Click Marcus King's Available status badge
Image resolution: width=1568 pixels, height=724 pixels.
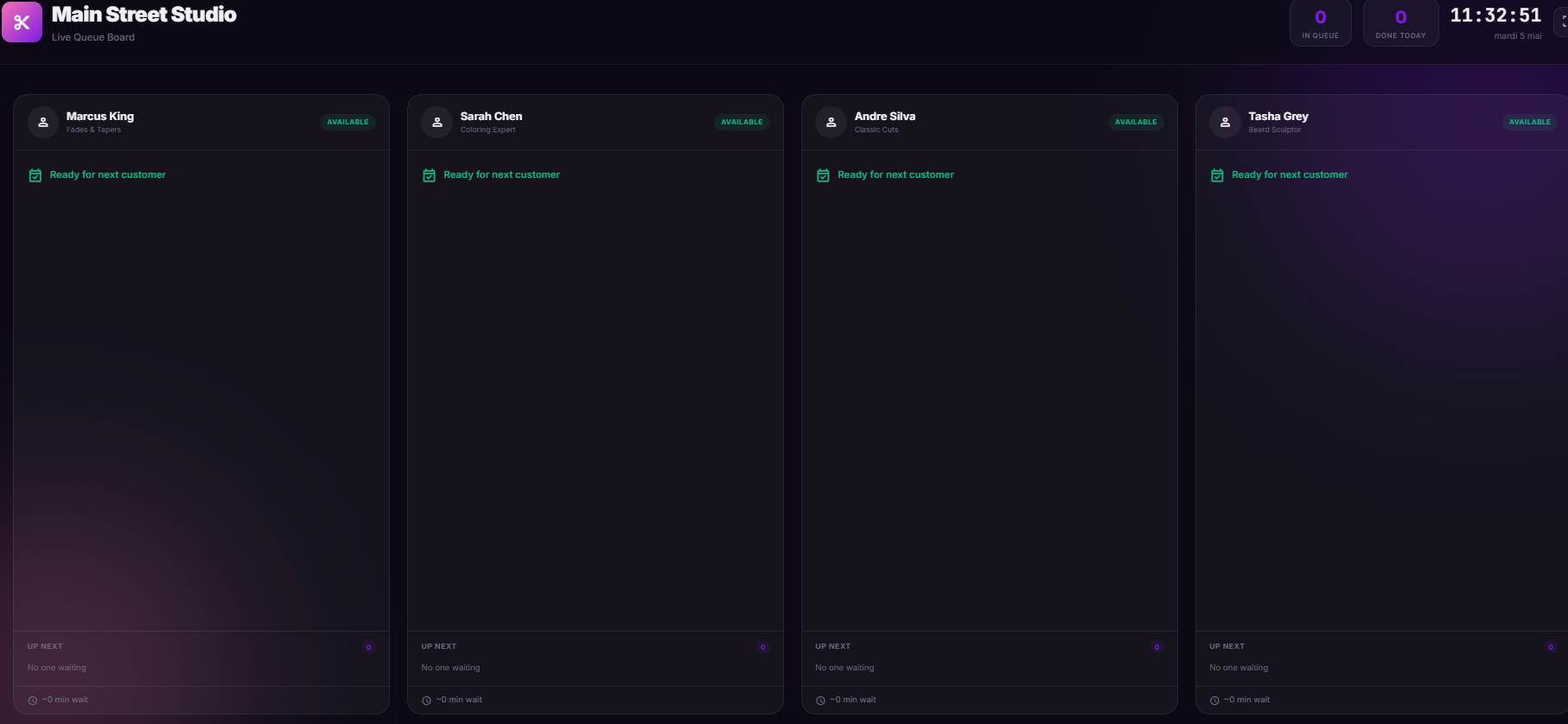click(347, 122)
